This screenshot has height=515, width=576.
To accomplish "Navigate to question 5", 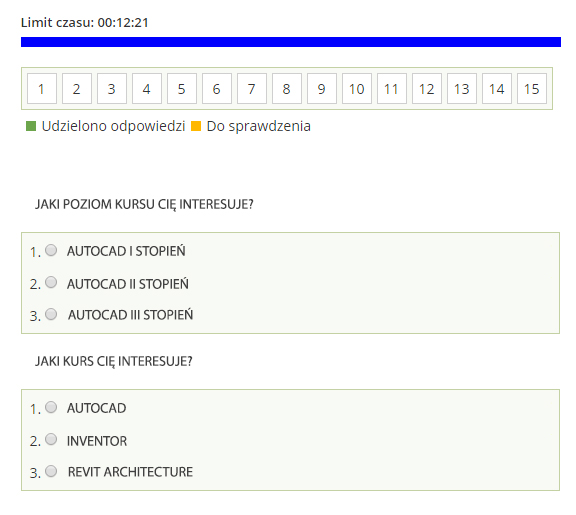I will [182, 89].
